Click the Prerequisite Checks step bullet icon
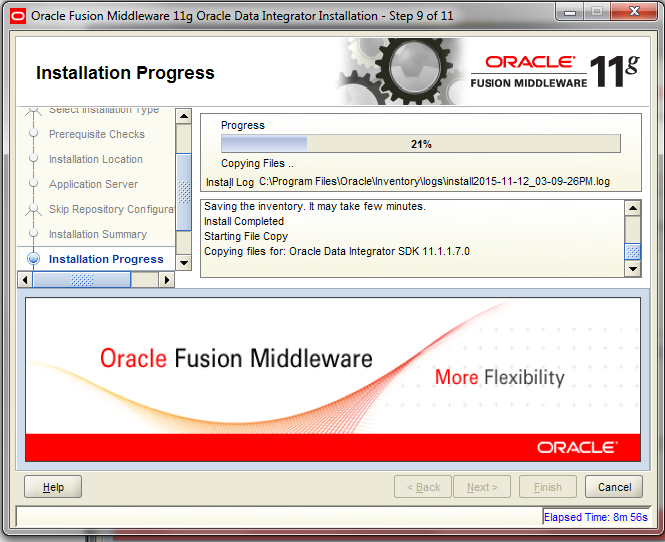Viewport: 665px width, 542px height. click(x=34, y=133)
